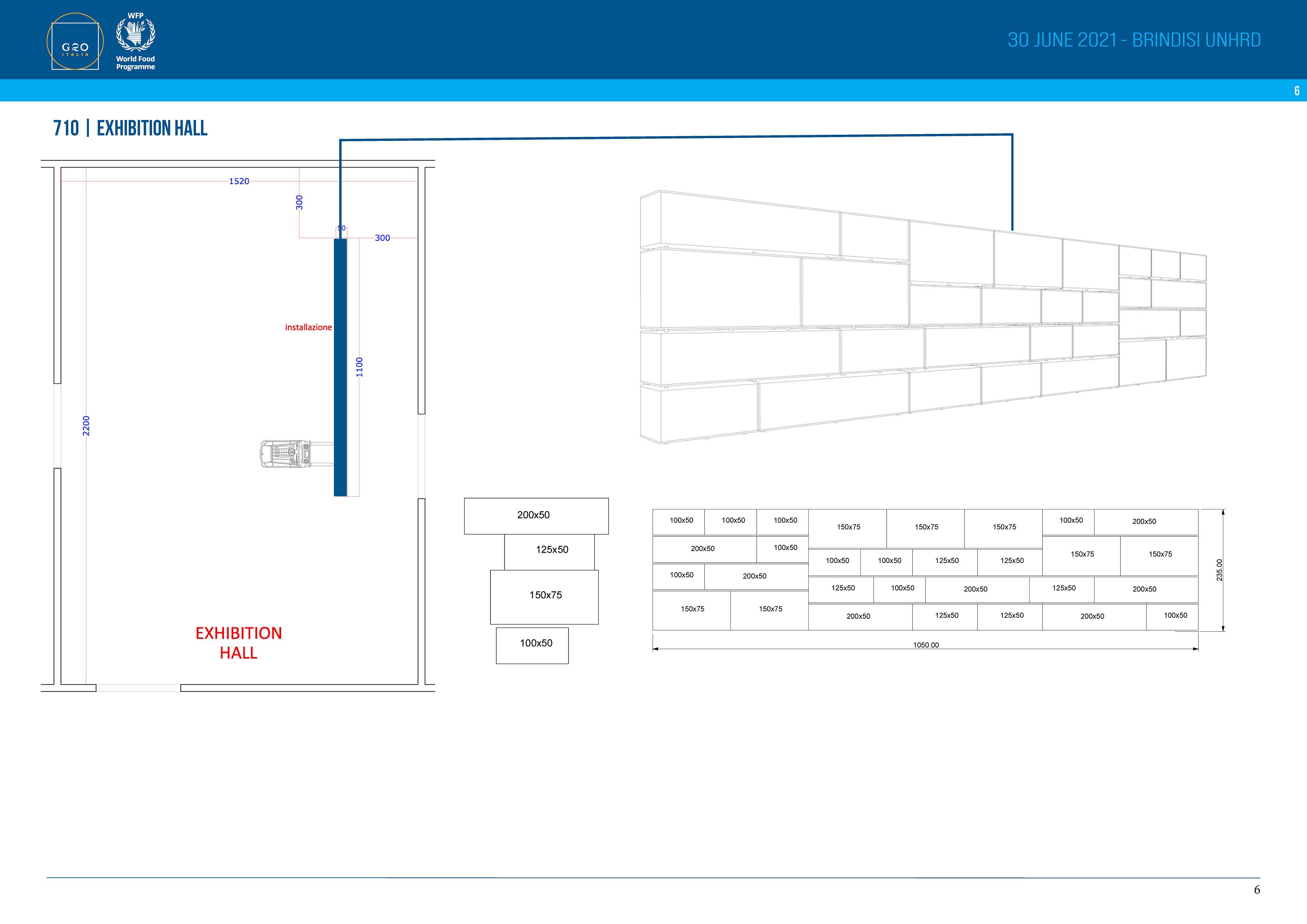Click the red EXHIBITION HALL label
Screen dimensions: 1307x924
(239, 643)
